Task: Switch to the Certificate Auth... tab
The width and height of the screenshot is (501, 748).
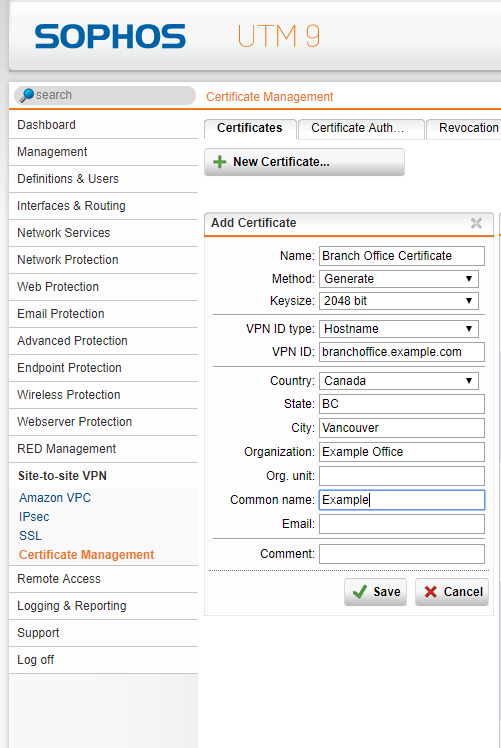Action: 361,128
